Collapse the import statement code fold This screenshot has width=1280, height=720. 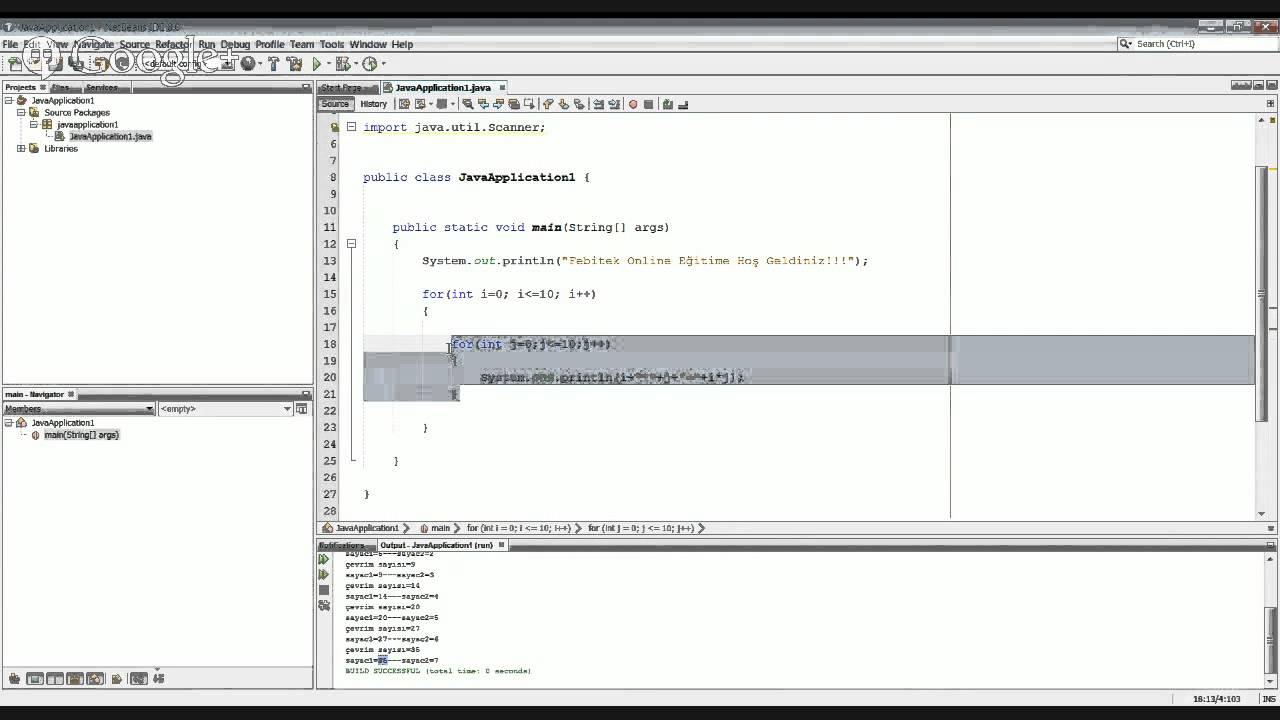[351, 127]
